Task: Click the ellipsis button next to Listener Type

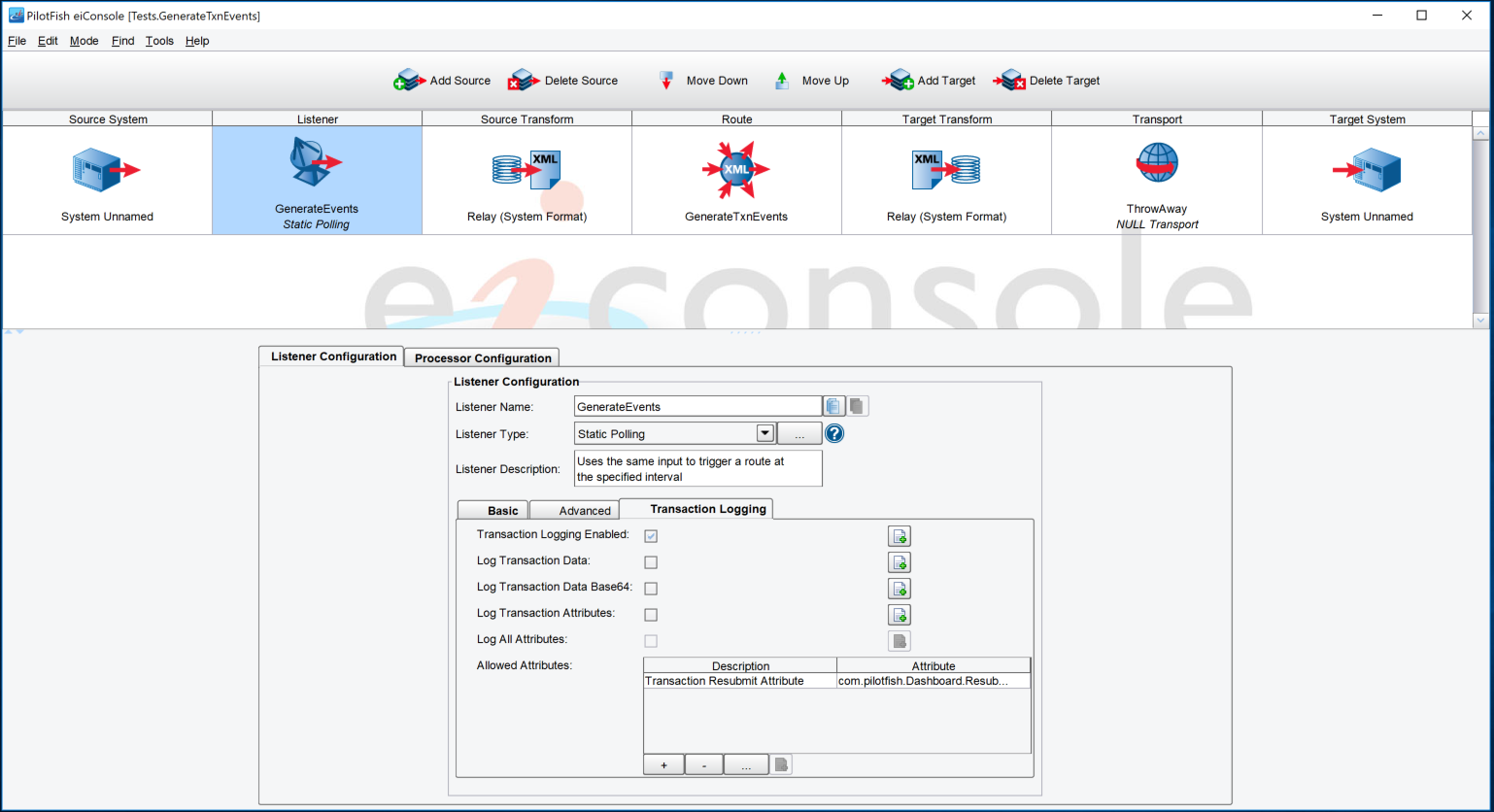Action: coord(799,433)
